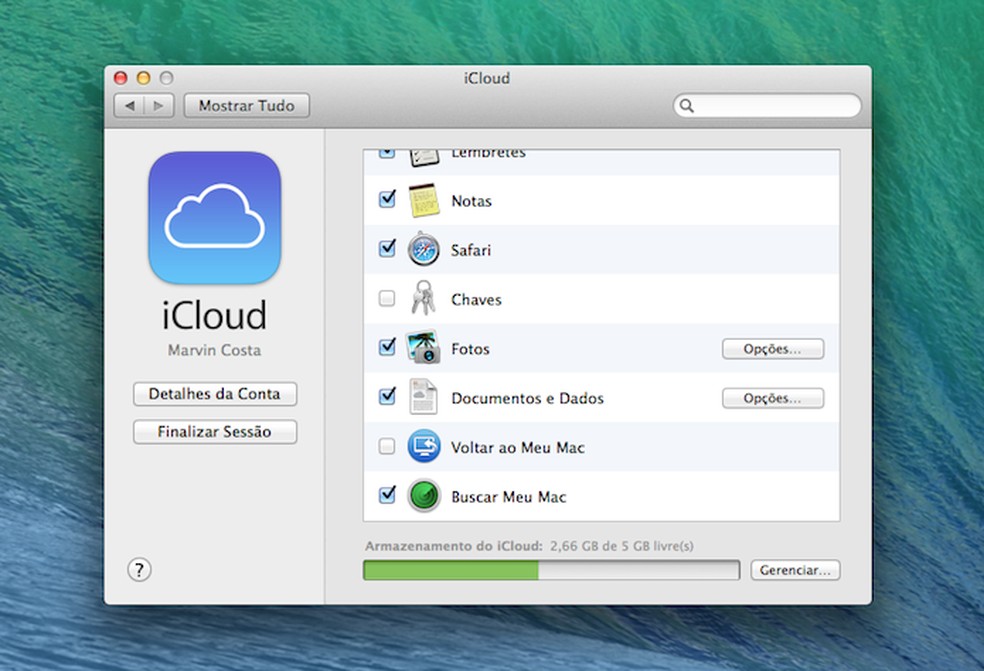The image size is (984, 671).
Task: Click the iCloud storage progress bar
Action: (x=551, y=570)
